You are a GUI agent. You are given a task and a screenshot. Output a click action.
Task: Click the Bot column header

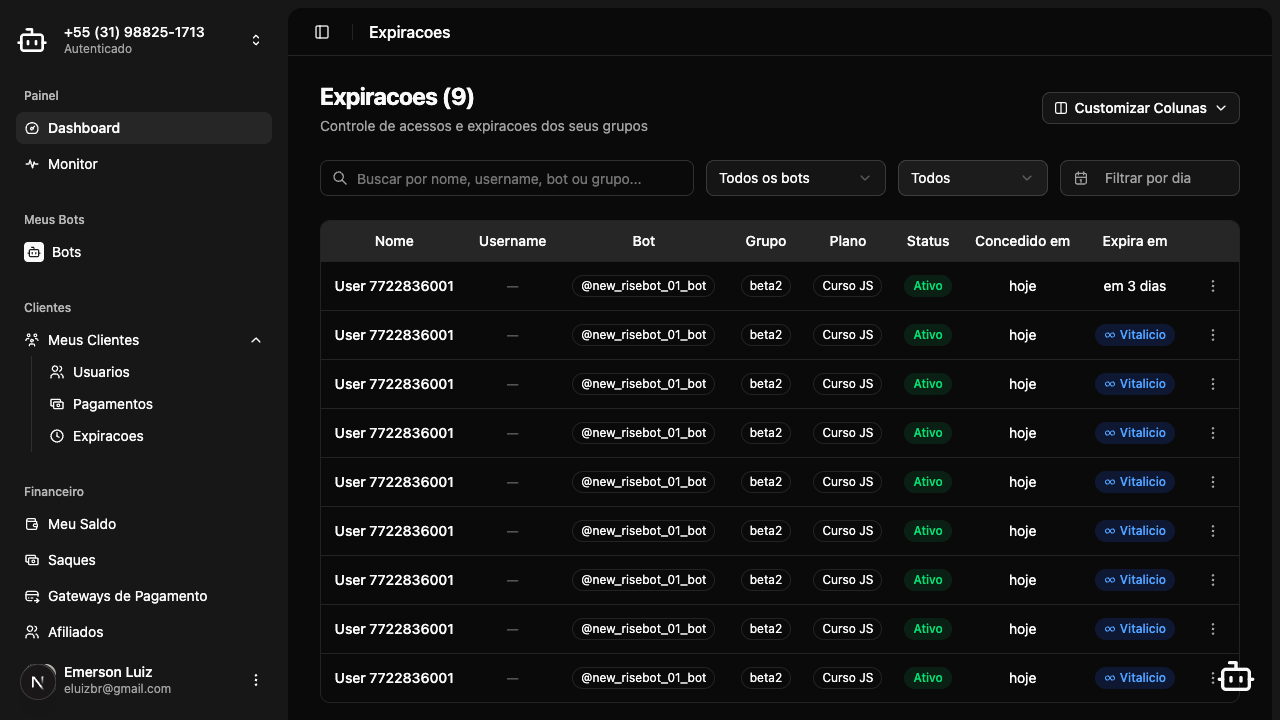click(x=644, y=241)
